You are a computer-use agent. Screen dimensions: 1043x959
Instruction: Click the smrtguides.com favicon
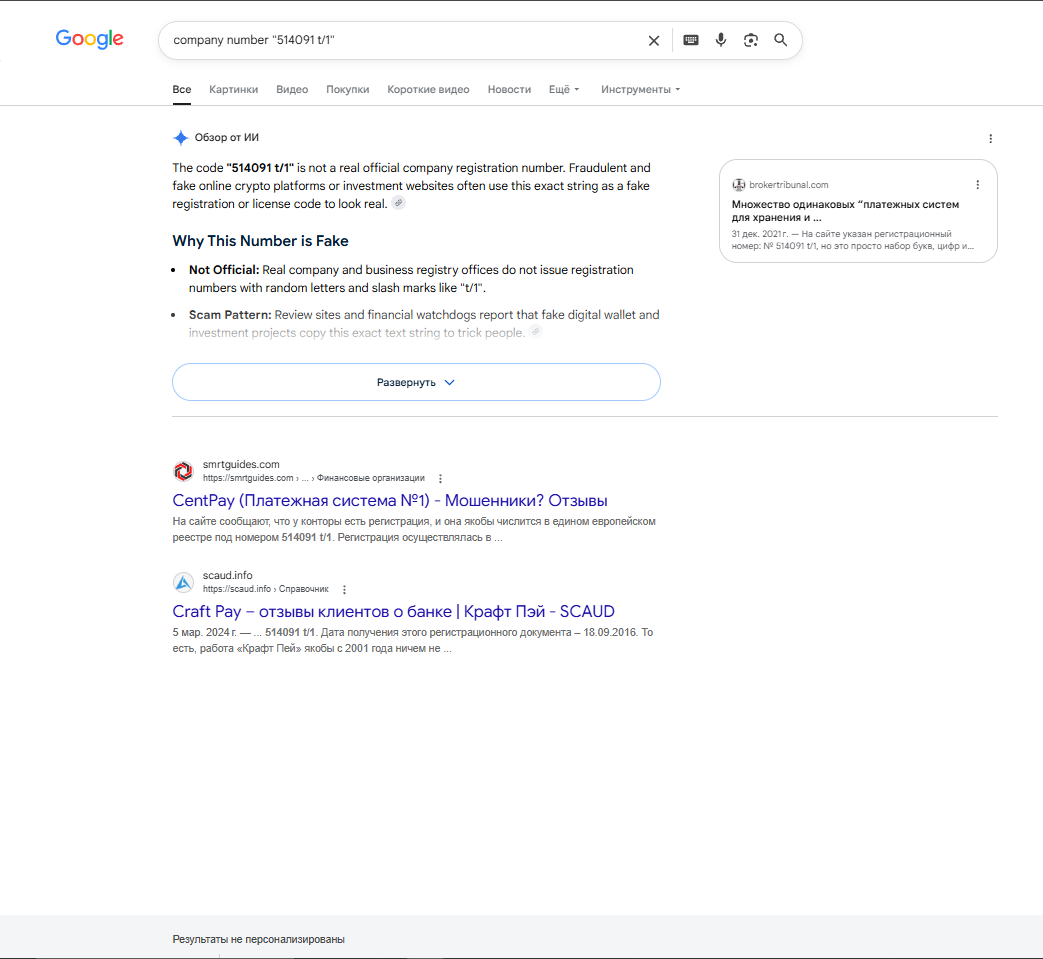pyautogui.click(x=184, y=471)
